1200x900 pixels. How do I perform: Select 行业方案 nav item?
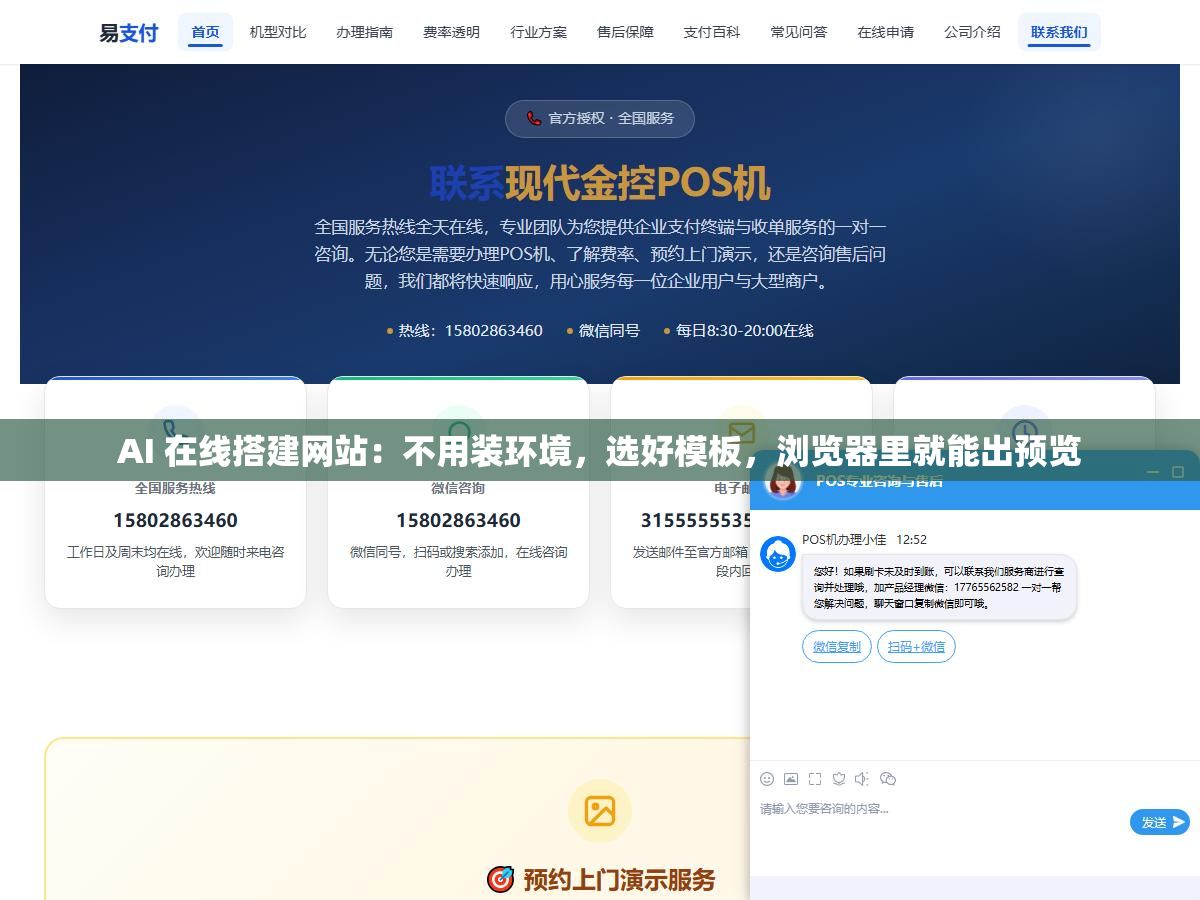click(539, 32)
